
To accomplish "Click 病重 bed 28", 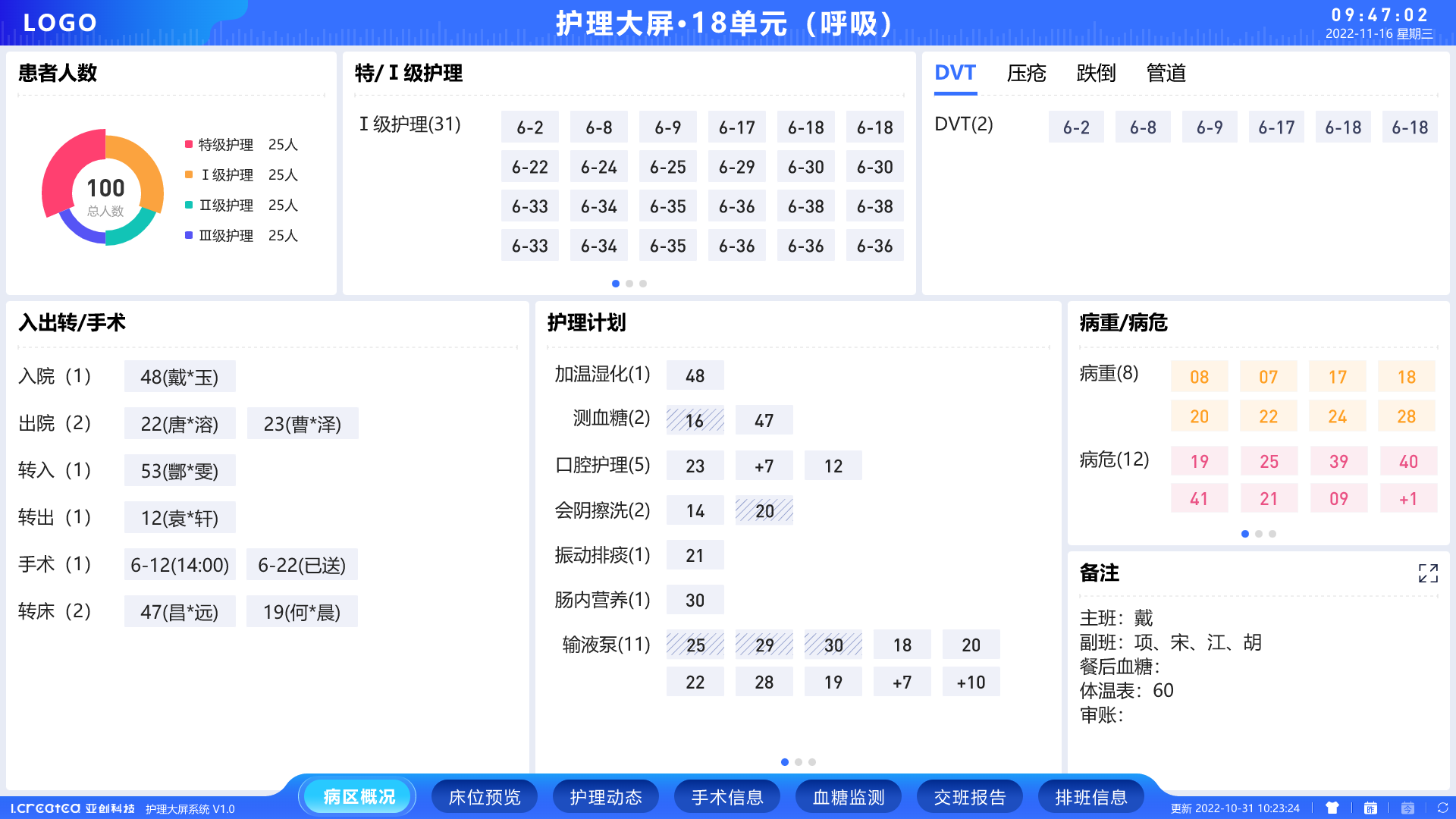I will tap(1407, 416).
